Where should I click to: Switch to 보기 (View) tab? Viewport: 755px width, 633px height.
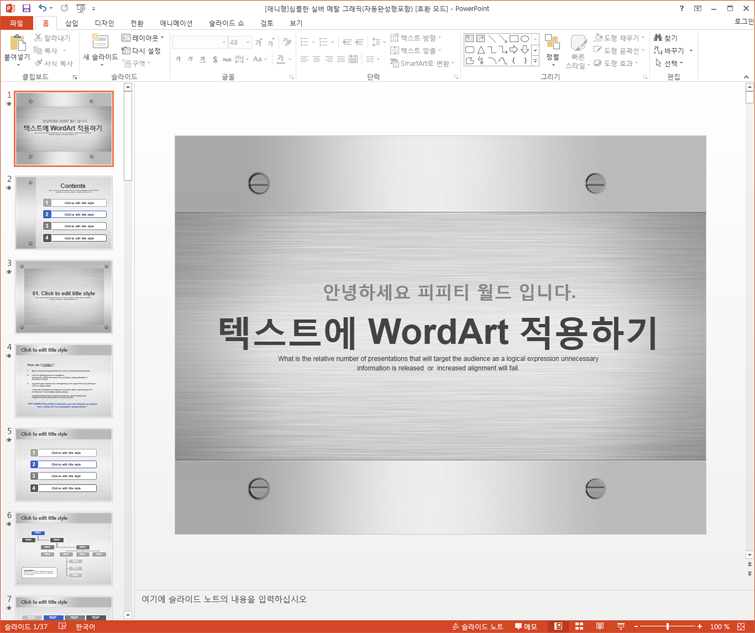296,23
